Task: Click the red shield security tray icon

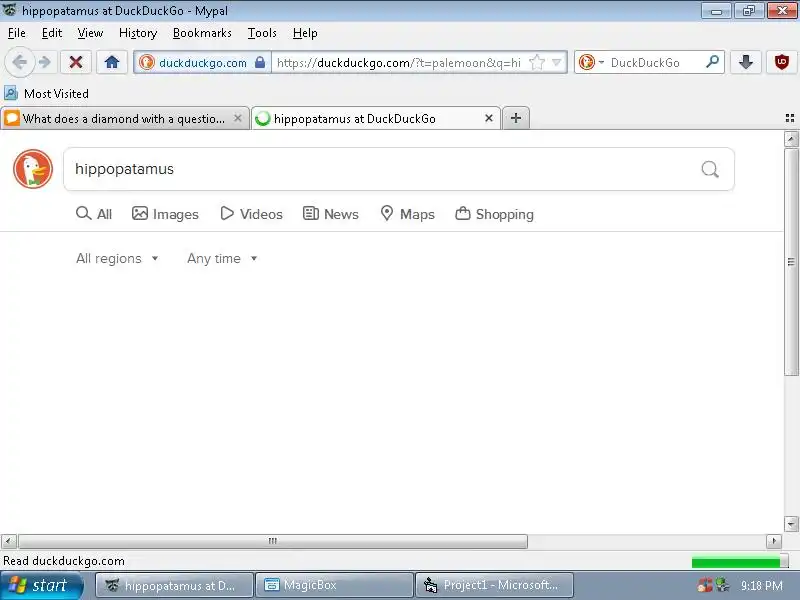Action: (705, 585)
